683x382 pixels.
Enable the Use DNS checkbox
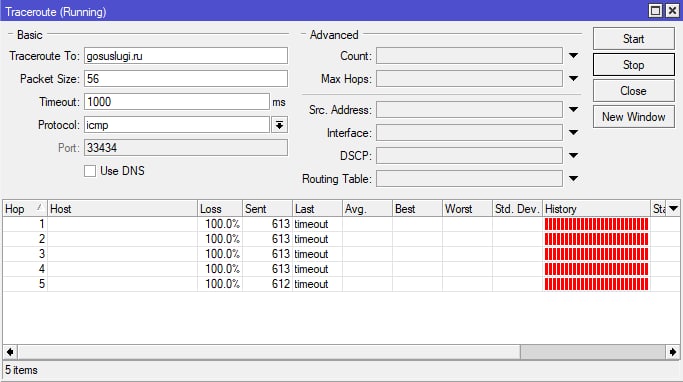(x=90, y=171)
